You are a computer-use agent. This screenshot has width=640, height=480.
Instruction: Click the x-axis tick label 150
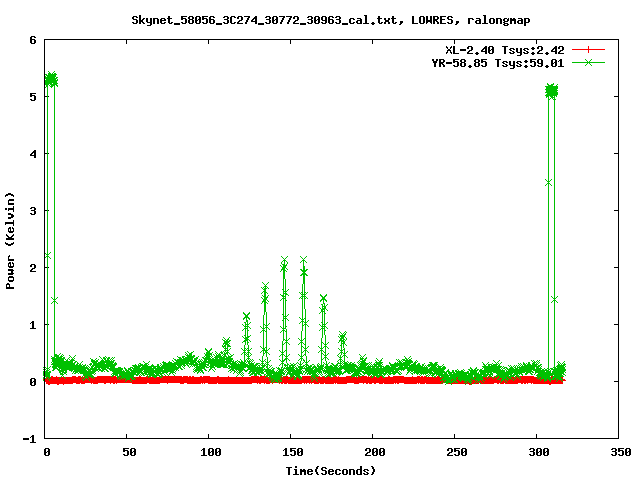coord(293,452)
